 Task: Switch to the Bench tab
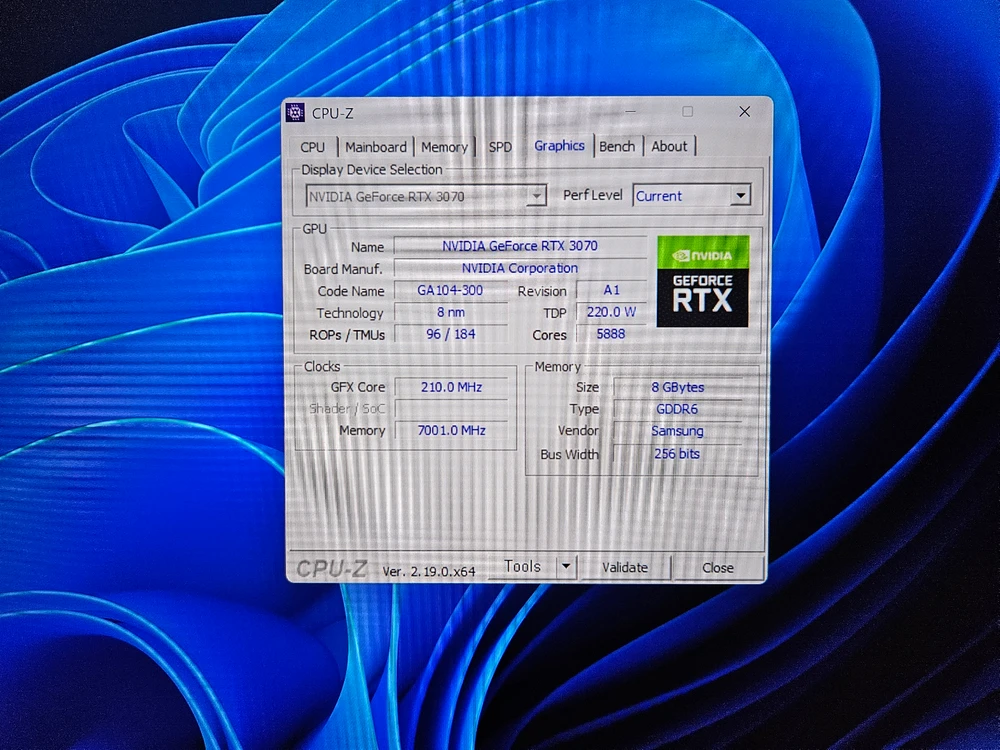click(x=617, y=147)
